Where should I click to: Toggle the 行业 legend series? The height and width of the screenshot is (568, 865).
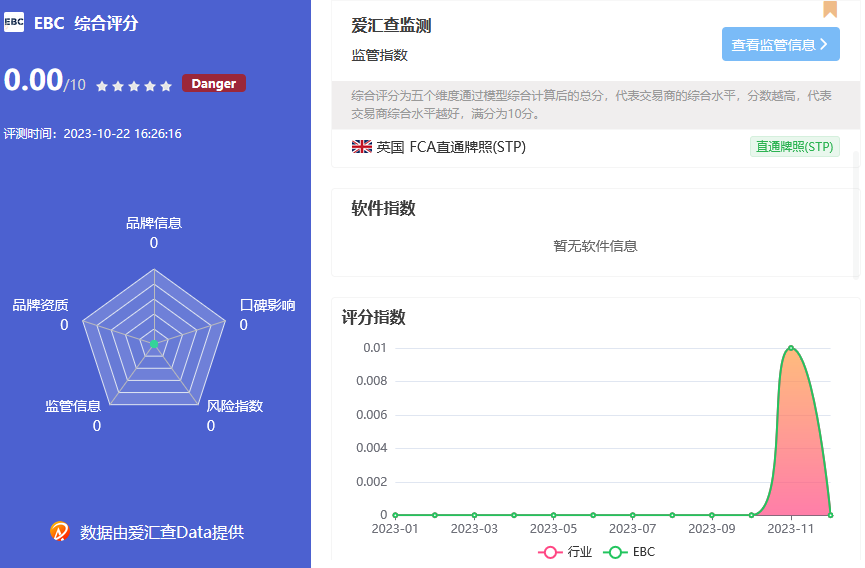[x=565, y=551]
